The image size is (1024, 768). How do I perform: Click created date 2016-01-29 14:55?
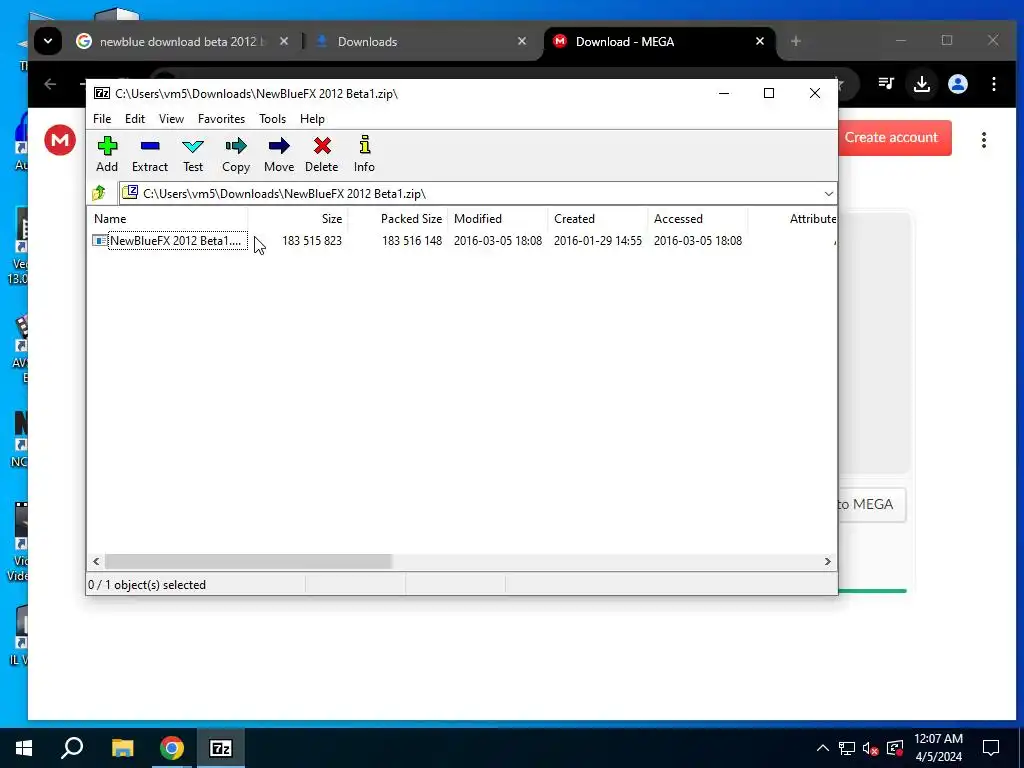coord(598,241)
